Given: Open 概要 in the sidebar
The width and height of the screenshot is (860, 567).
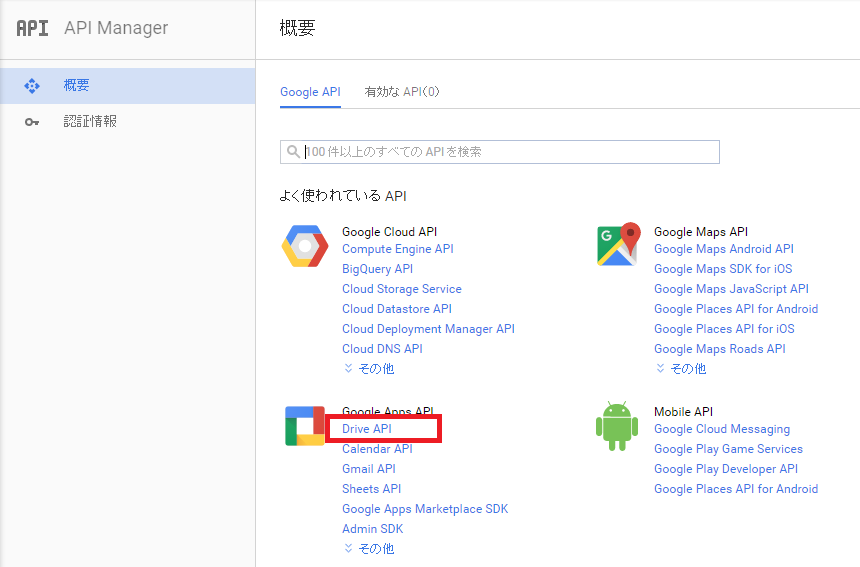Looking at the screenshot, I should 128,86.
